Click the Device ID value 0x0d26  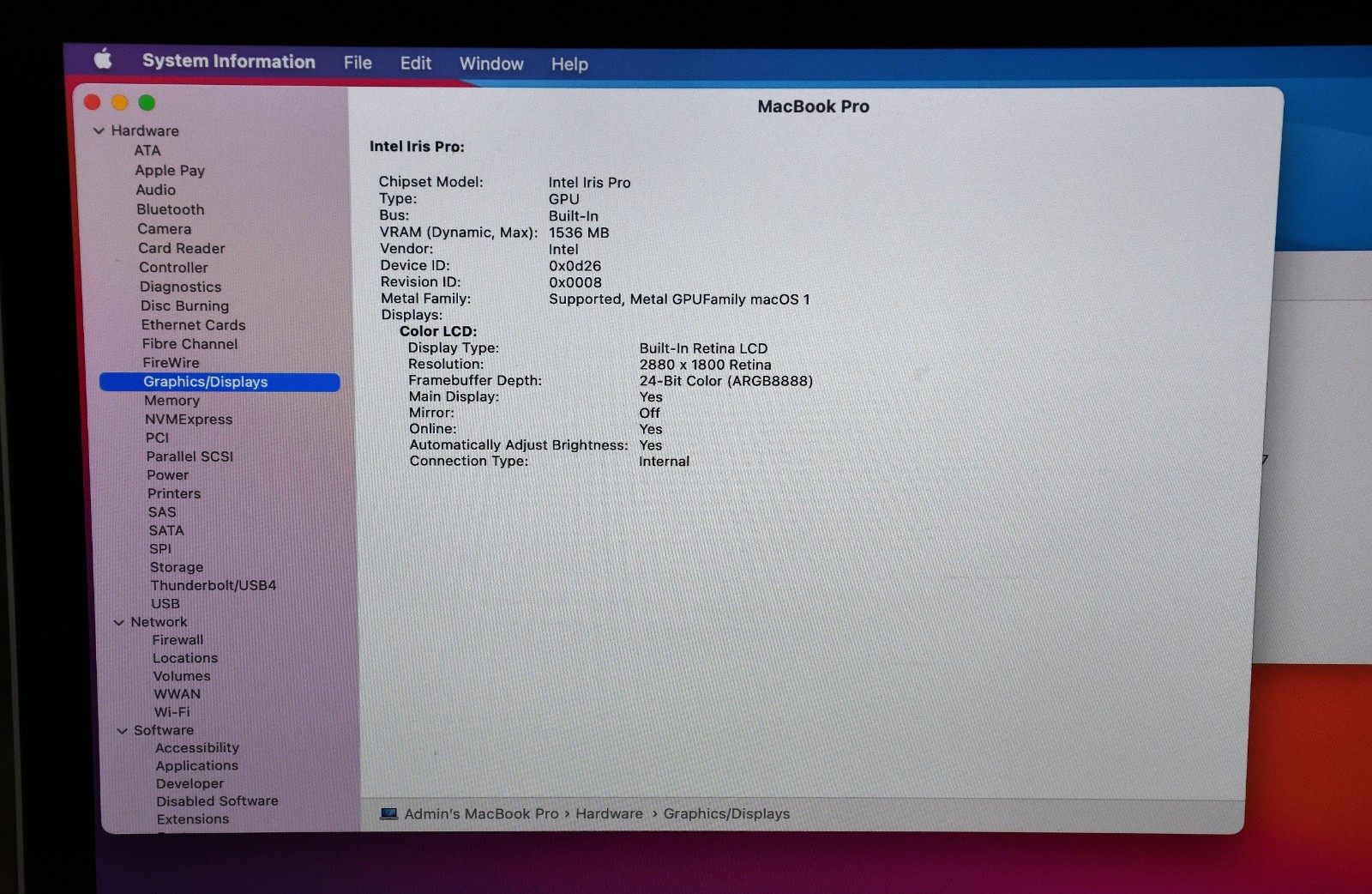pyautogui.click(x=575, y=266)
